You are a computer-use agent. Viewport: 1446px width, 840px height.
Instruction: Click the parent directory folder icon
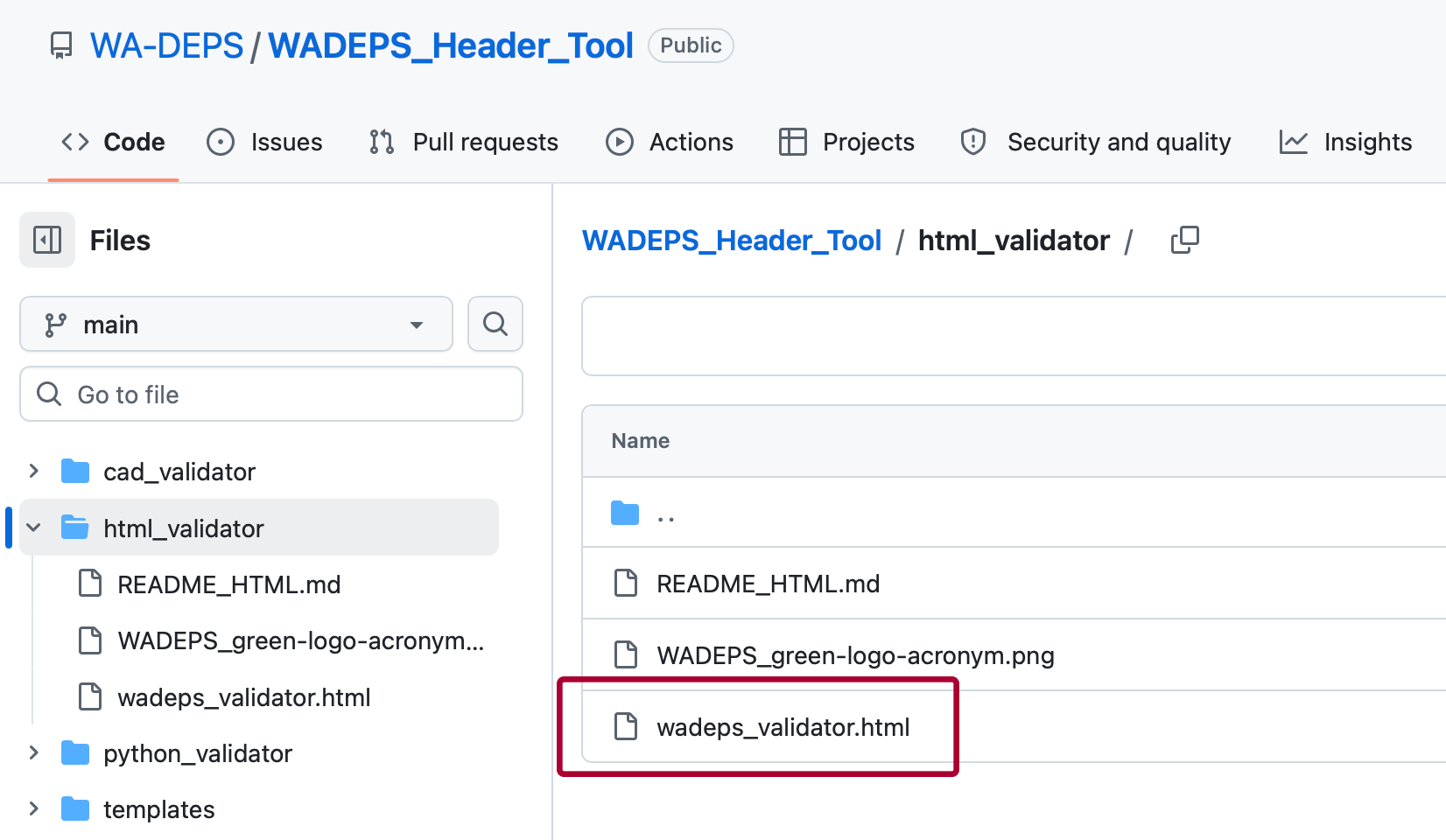pos(625,513)
